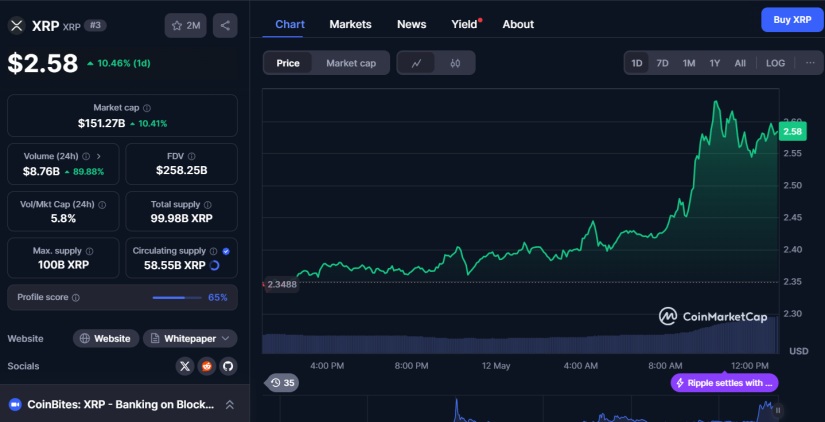The image size is (825, 422).
Task: Click the CoinBites video camera icon
Action: [x=15, y=404]
